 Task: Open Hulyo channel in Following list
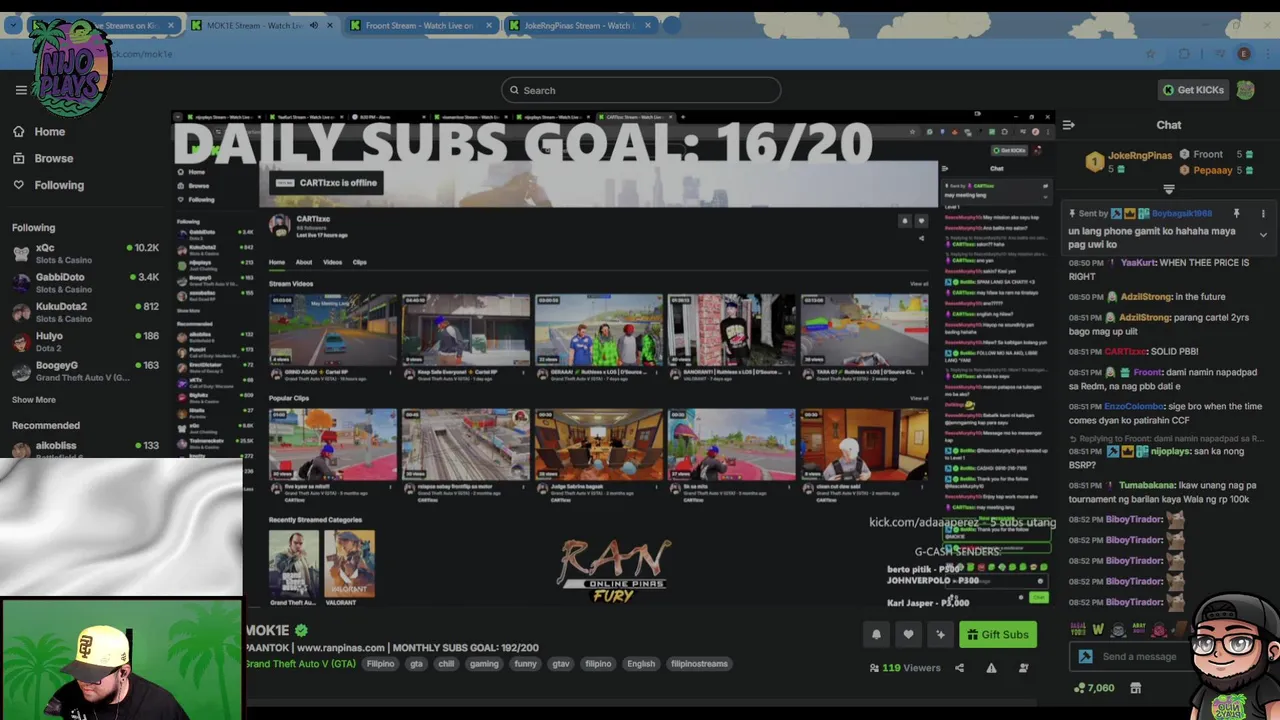click(85, 342)
